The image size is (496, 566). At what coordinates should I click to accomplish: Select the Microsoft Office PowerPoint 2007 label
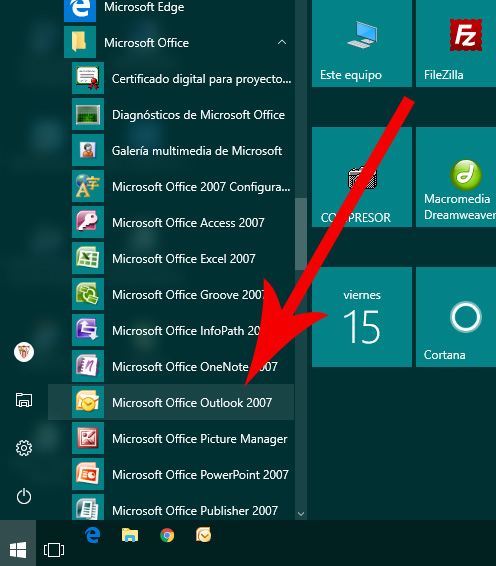[x=200, y=474]
